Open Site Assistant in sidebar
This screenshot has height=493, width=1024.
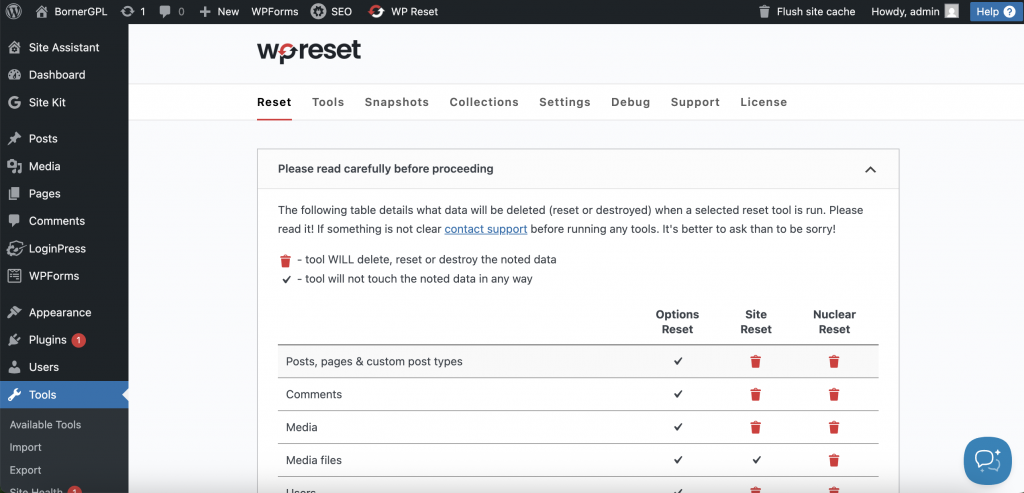[x=64, y=47]
